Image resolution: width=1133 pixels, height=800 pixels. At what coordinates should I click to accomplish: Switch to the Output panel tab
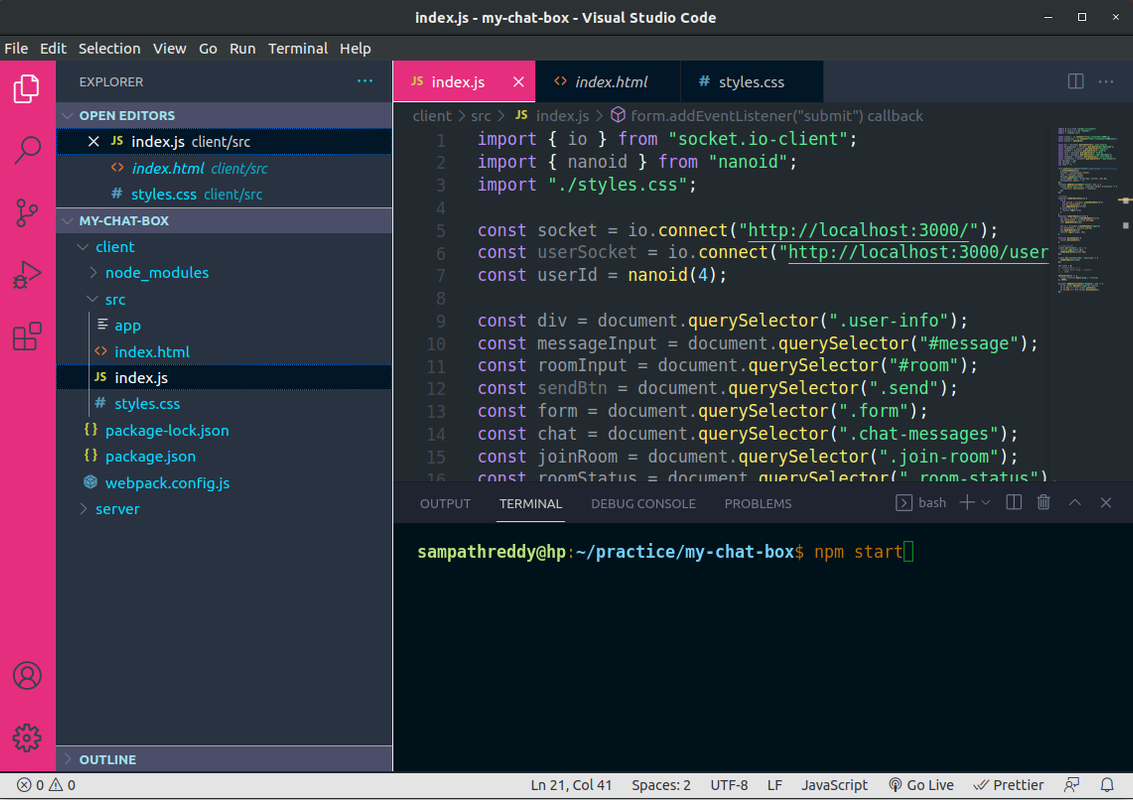[x=445, y=504]
